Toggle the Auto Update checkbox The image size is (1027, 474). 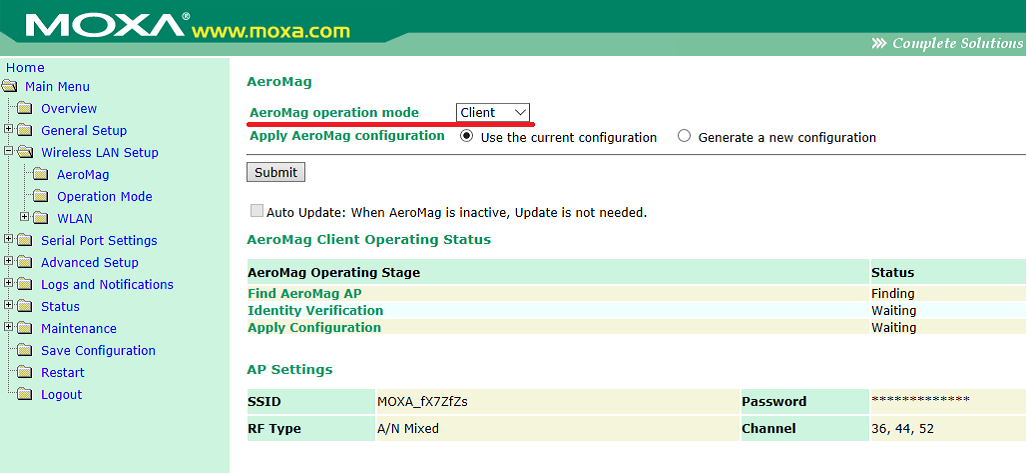click(257, 211)
